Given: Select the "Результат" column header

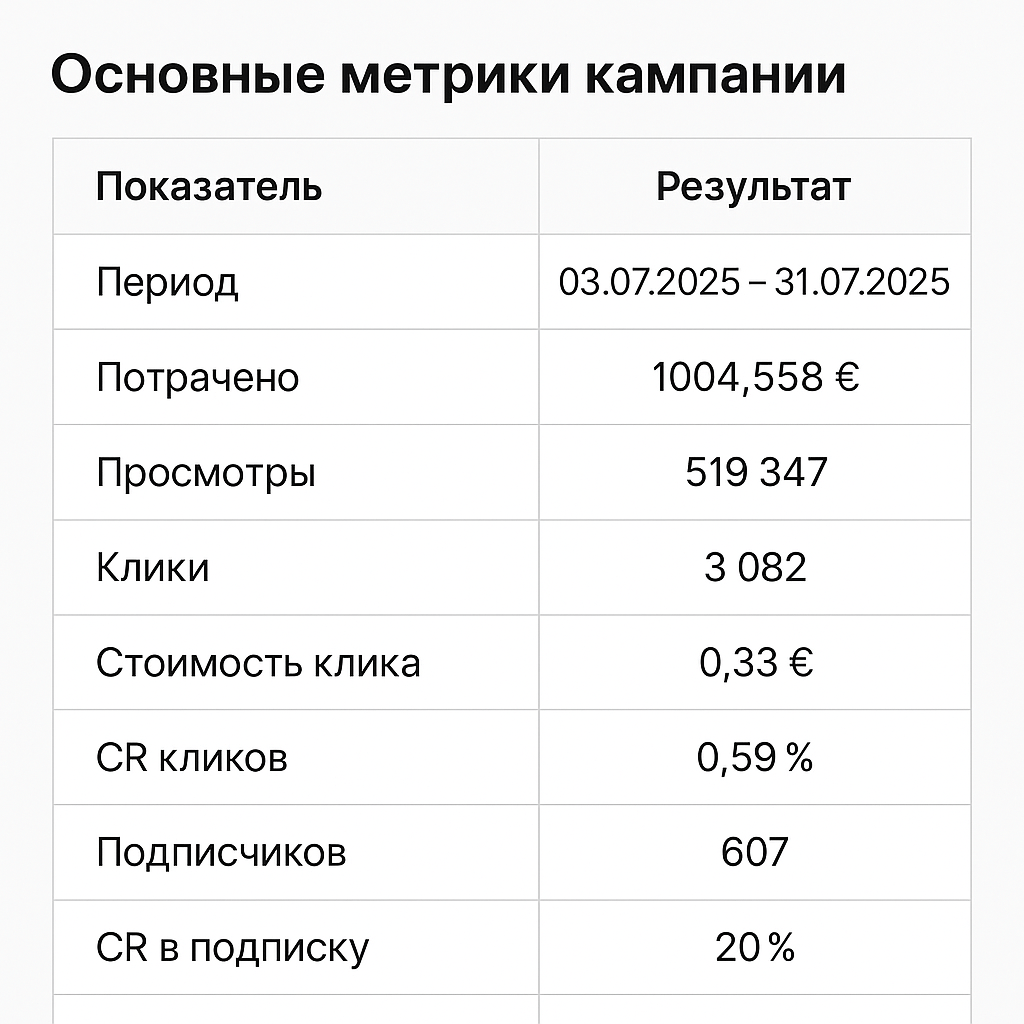Looking at the screenshot, I should click(753, 187).
